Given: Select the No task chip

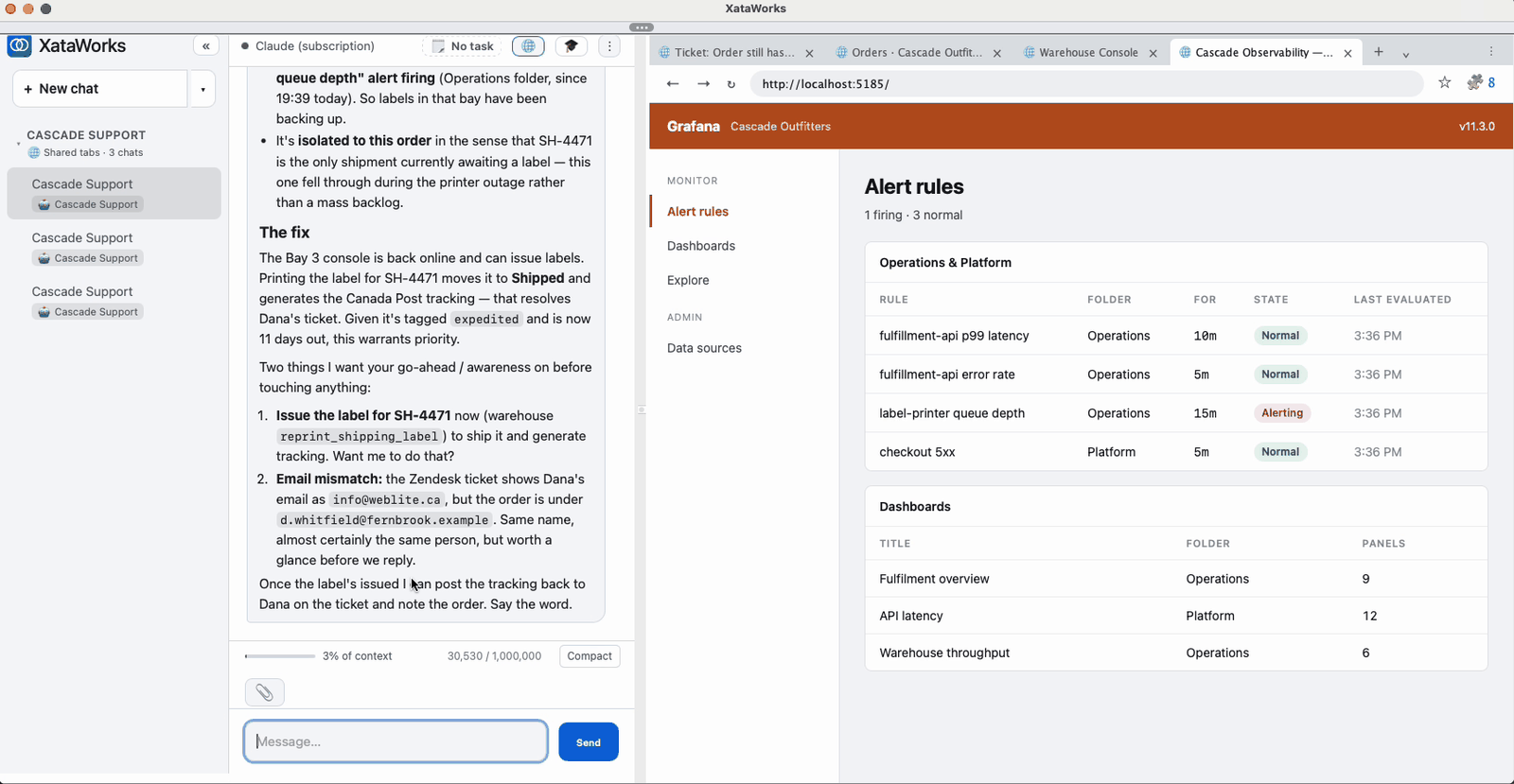Looking at the screenshot, I should pos(463,46).
